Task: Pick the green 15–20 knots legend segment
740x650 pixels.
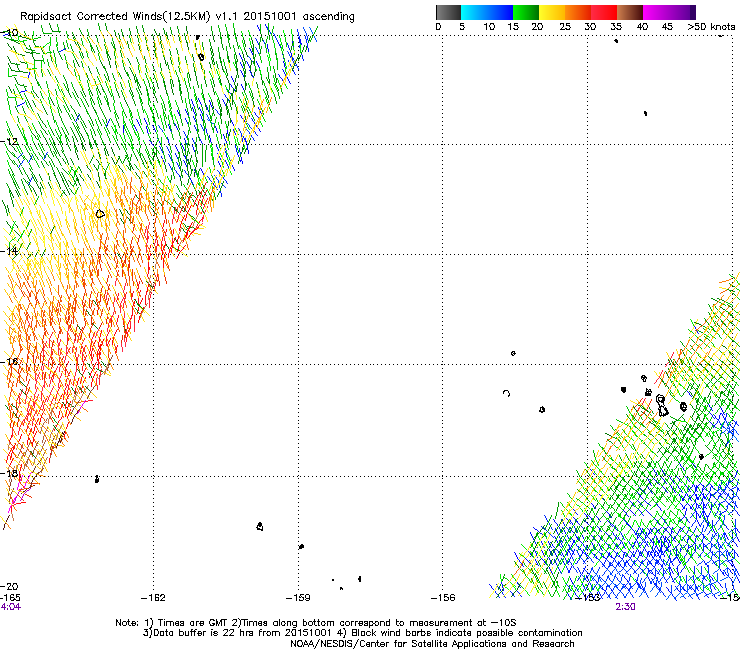Action: point(526,12)
